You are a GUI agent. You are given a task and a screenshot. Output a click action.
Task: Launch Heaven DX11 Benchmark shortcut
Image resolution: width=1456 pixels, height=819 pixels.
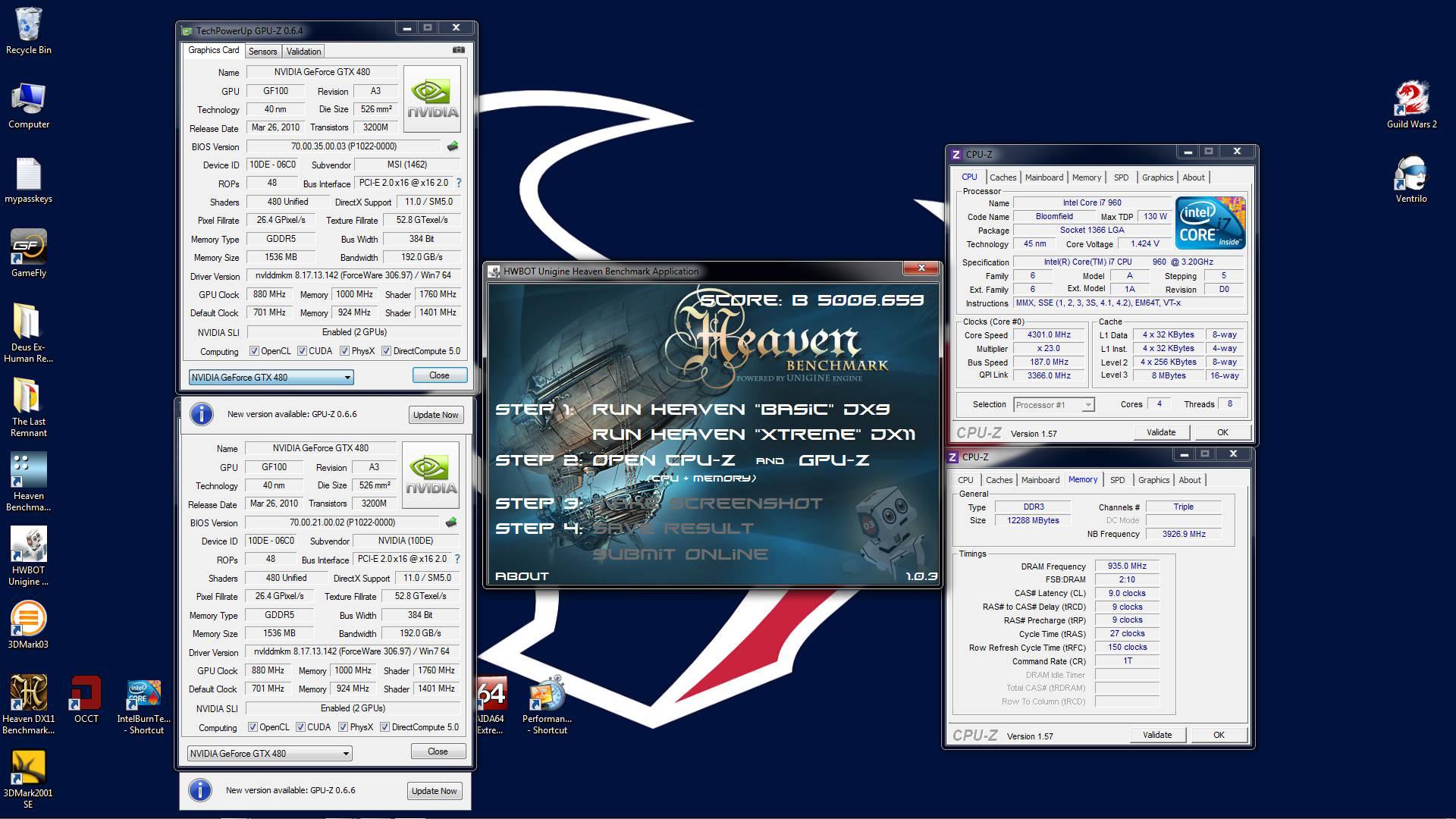point(29,705)
